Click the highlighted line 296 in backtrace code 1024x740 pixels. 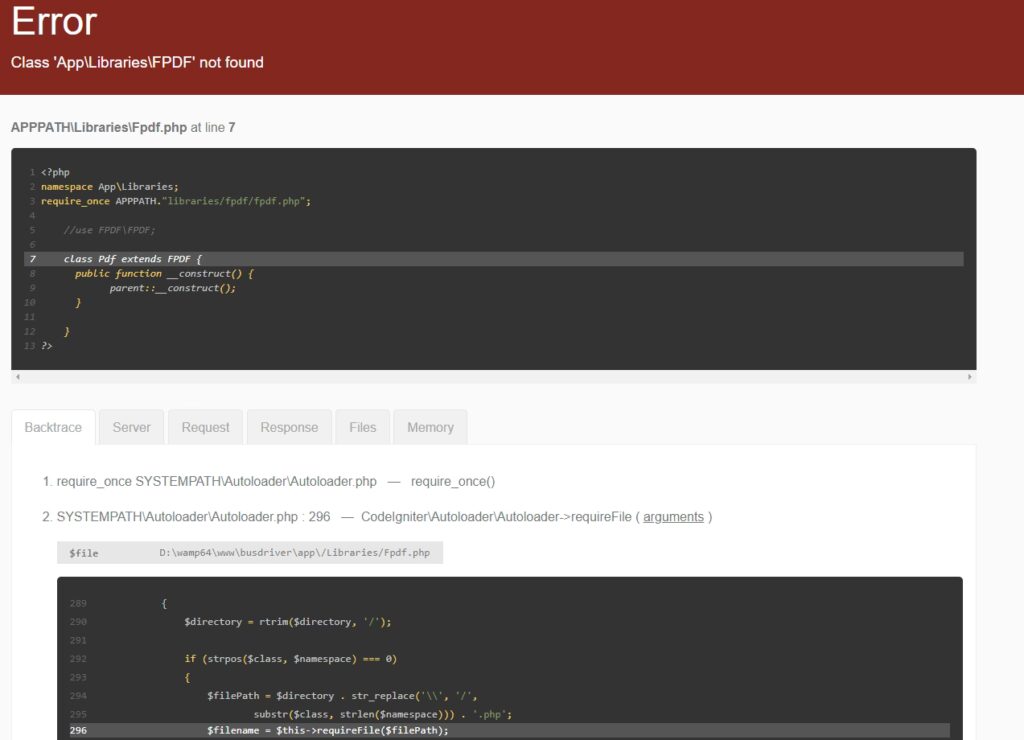328,730
